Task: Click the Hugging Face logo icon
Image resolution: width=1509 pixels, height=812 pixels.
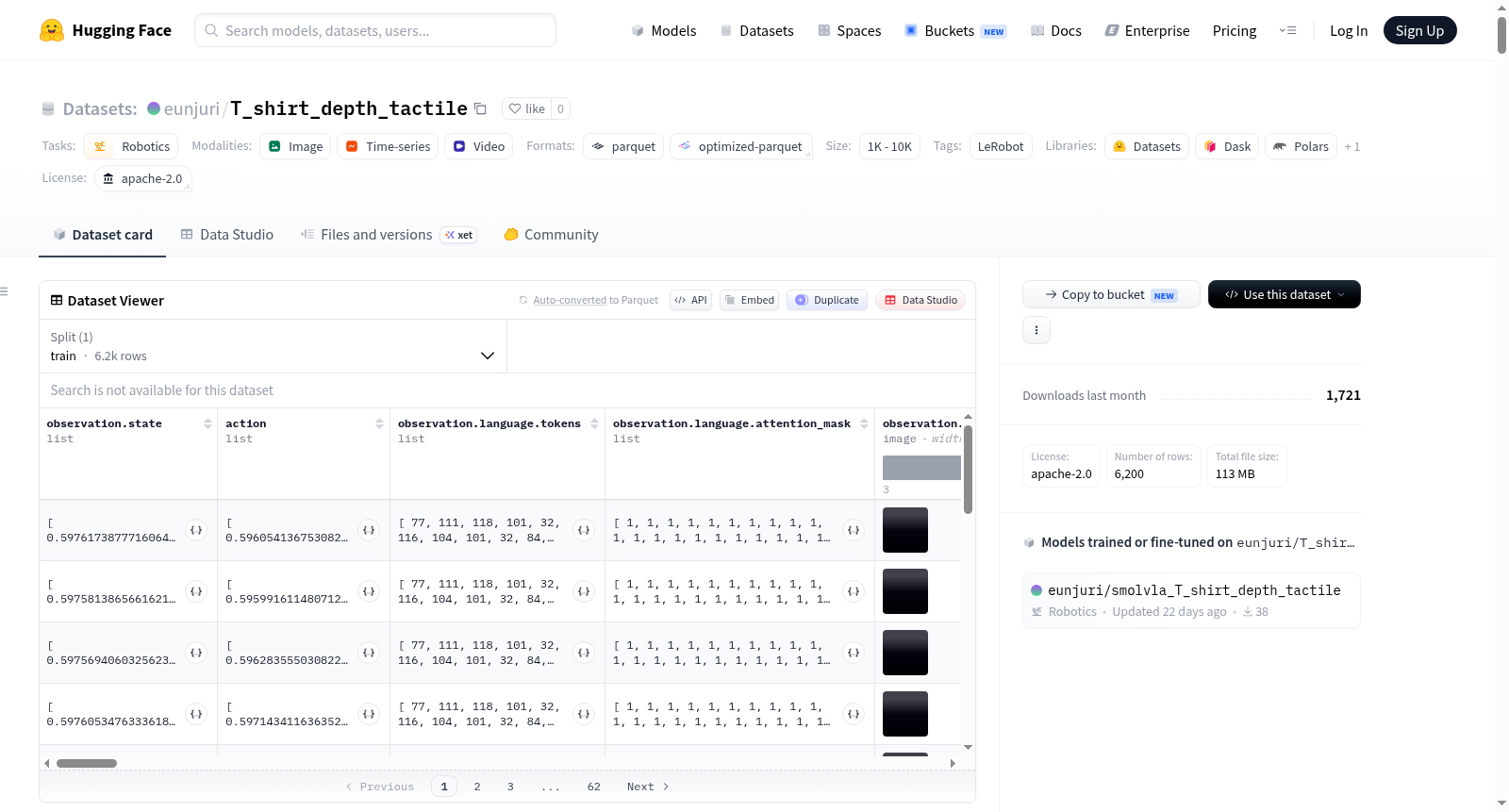Action: click(52, 30)
